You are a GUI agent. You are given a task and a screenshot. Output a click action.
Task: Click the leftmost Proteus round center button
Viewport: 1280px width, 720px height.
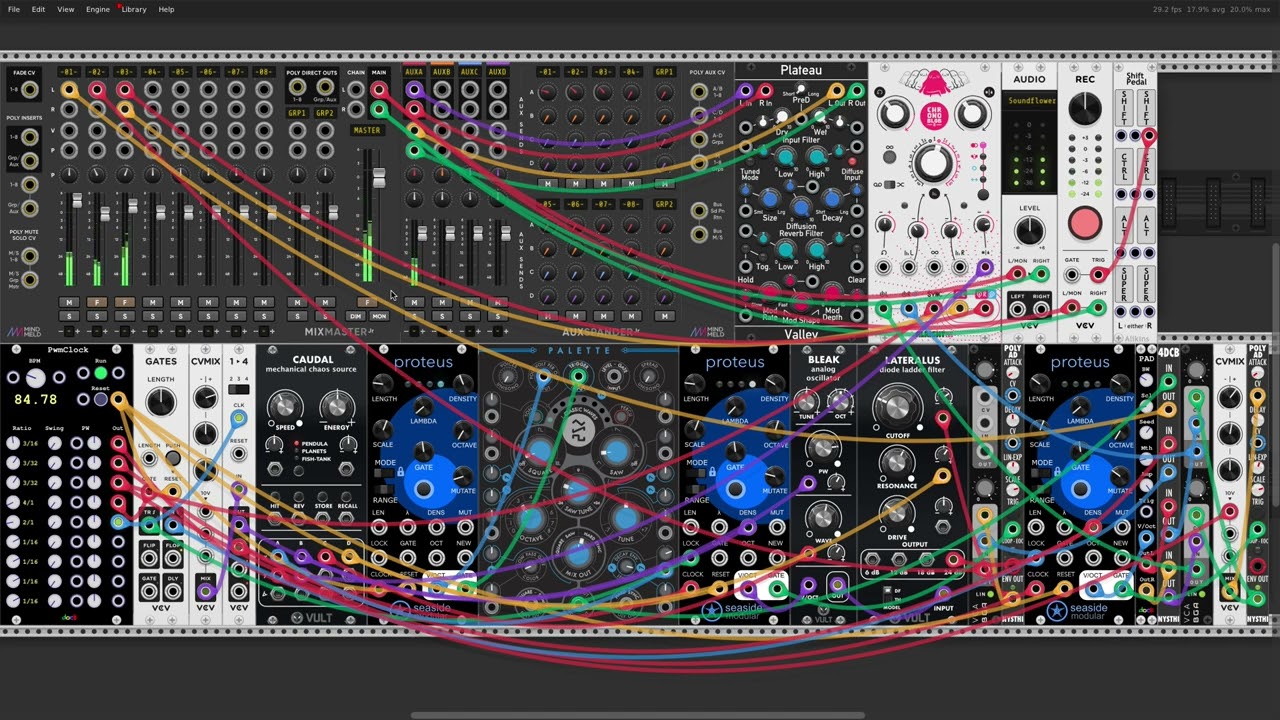tap(424, 489)
